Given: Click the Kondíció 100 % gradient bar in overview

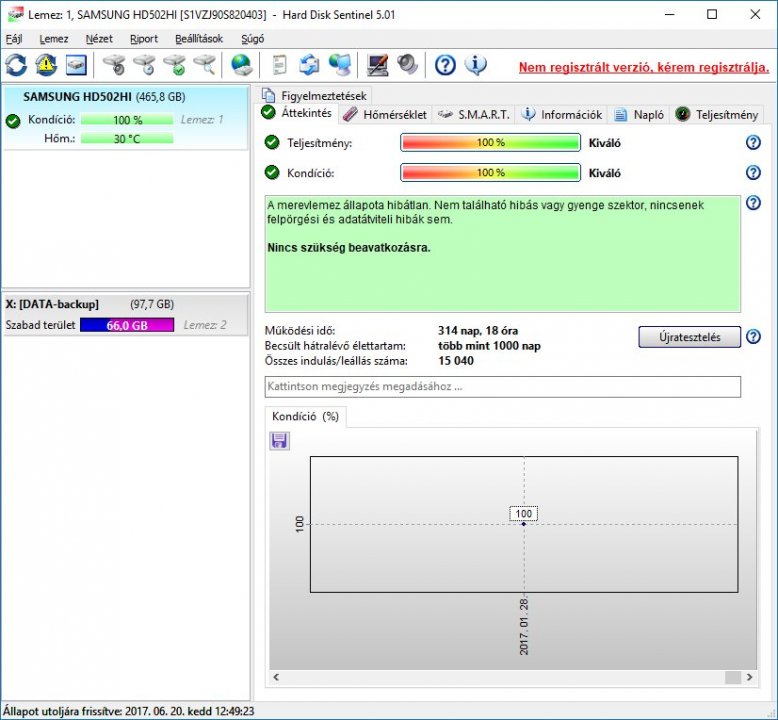Looking at the screenshot, I should 490,173.
